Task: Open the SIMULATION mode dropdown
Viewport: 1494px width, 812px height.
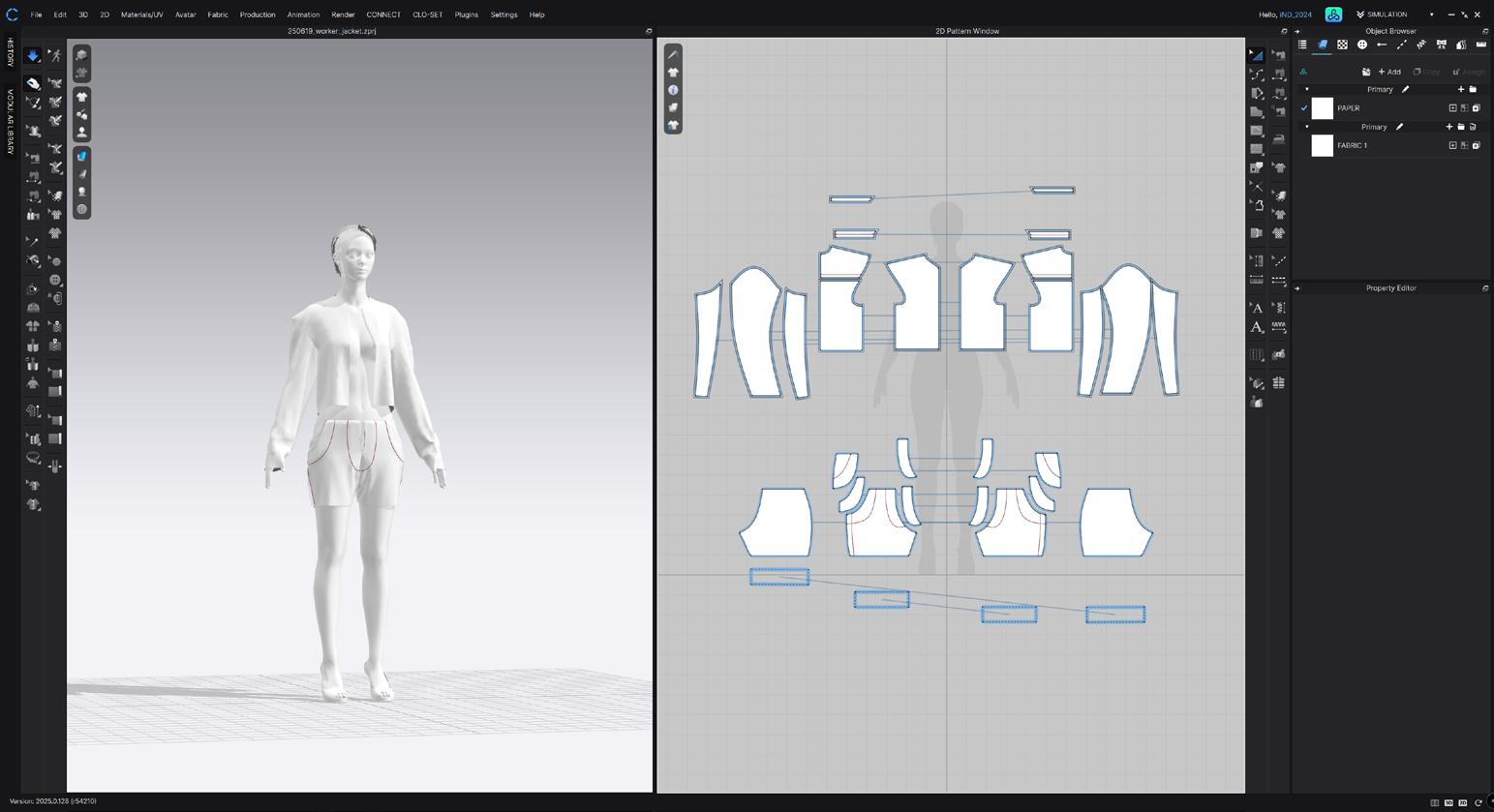Action: point(1431,15)
